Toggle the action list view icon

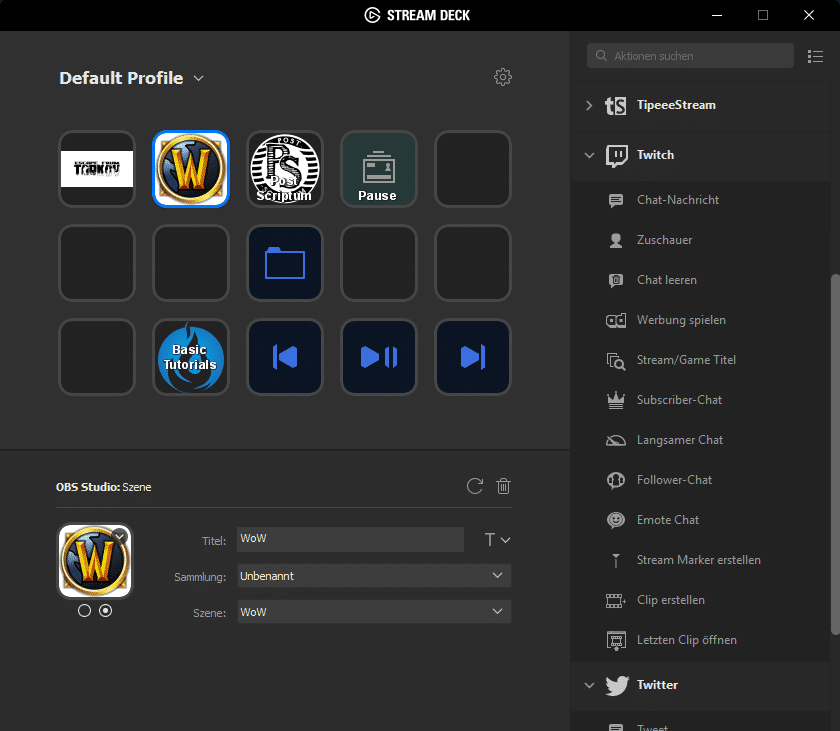(x=814, y=56)
